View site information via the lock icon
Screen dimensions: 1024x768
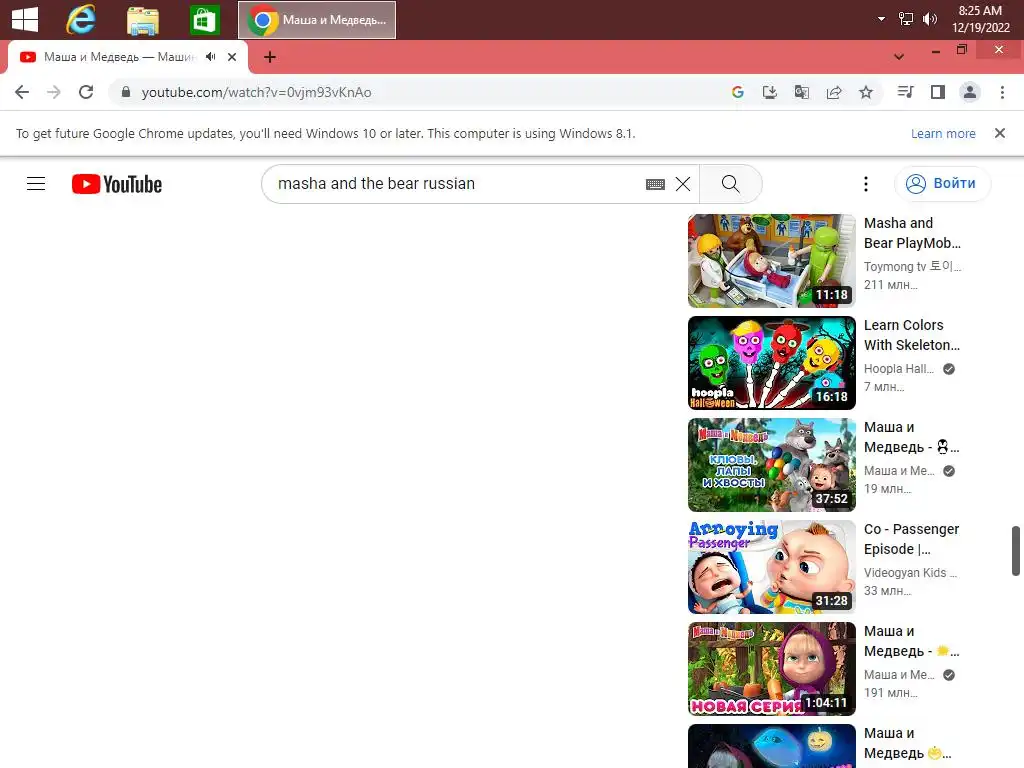point(126,92)
